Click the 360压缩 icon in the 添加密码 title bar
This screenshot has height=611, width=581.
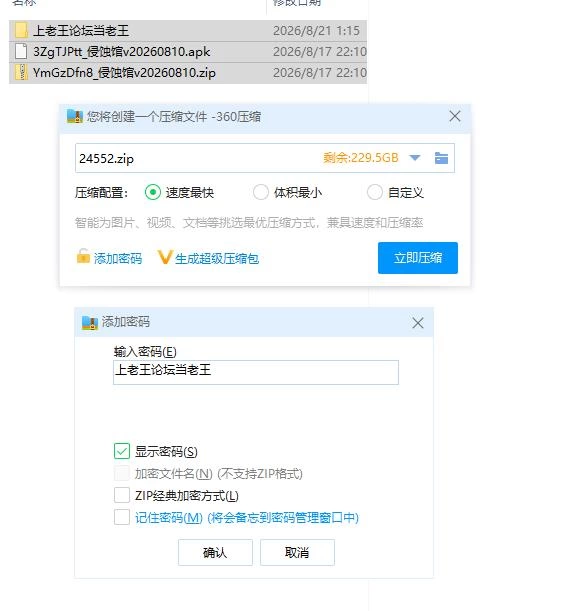click(90, 322)
